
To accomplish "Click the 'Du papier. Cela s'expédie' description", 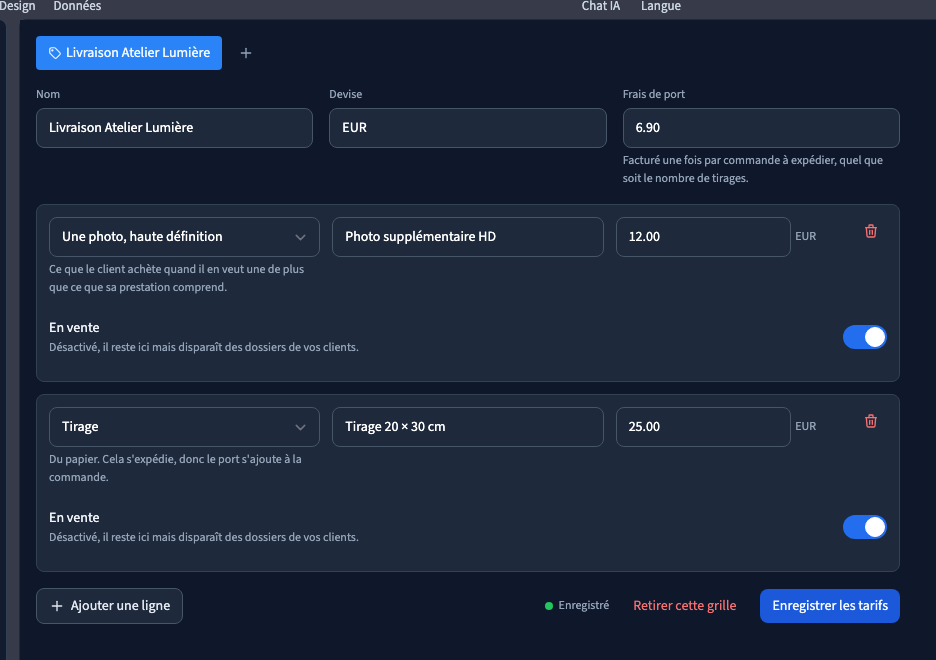I will (175, 468).
